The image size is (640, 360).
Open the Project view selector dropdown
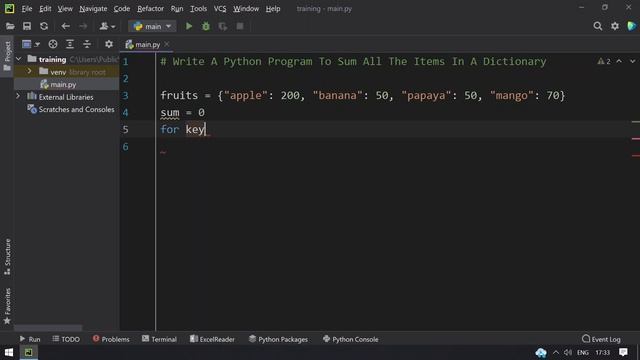tap(31, 44)
